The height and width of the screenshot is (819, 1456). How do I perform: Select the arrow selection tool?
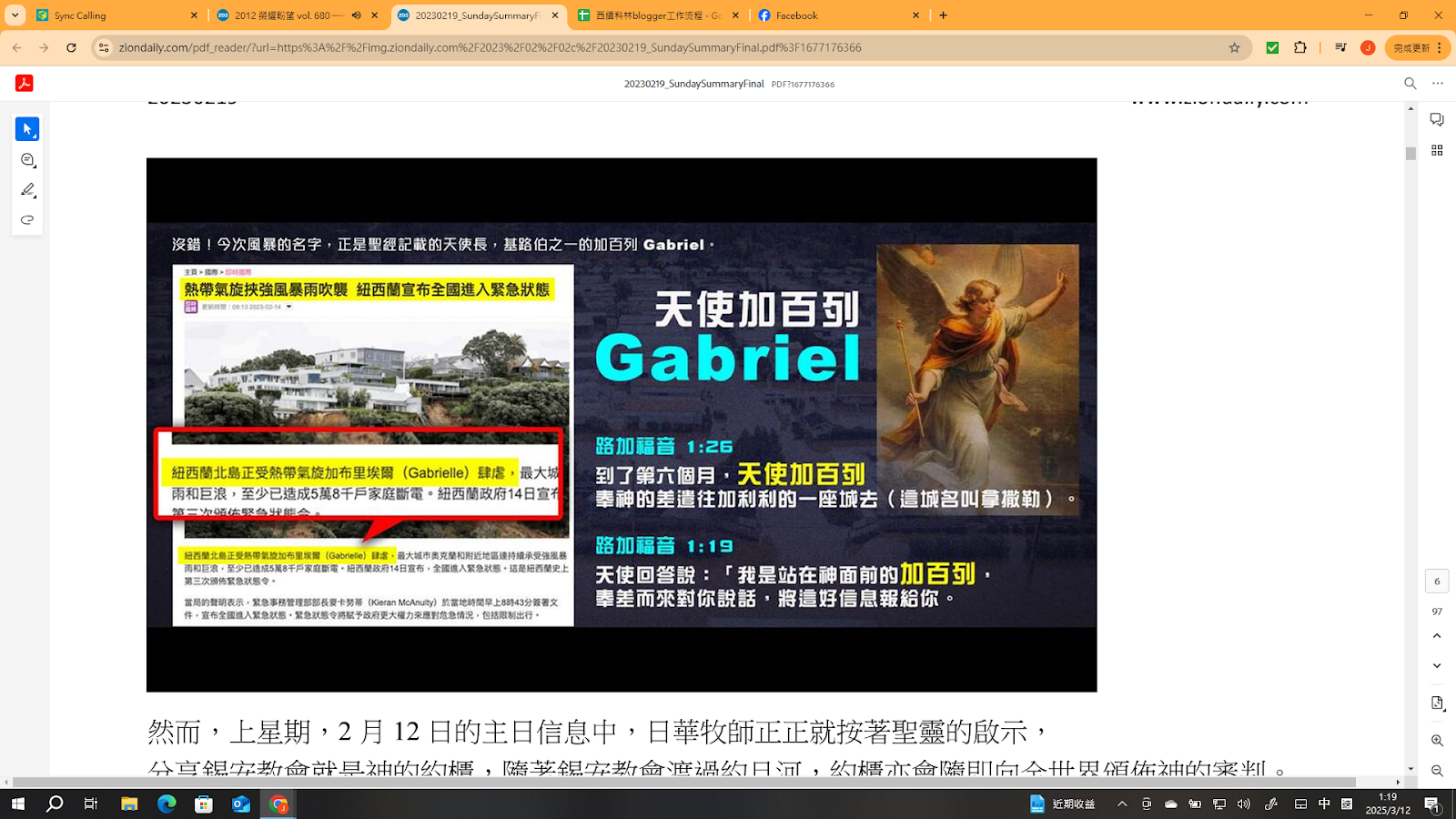tap(27, 129)
